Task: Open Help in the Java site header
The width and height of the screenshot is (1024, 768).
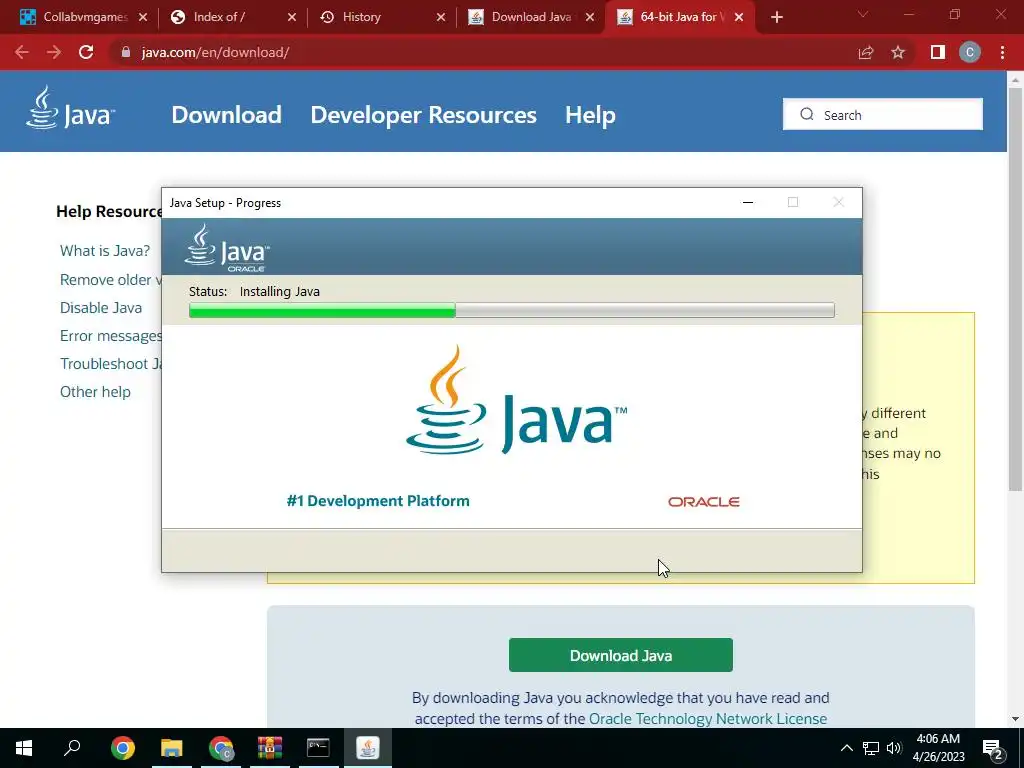Action: pos(590,115)
